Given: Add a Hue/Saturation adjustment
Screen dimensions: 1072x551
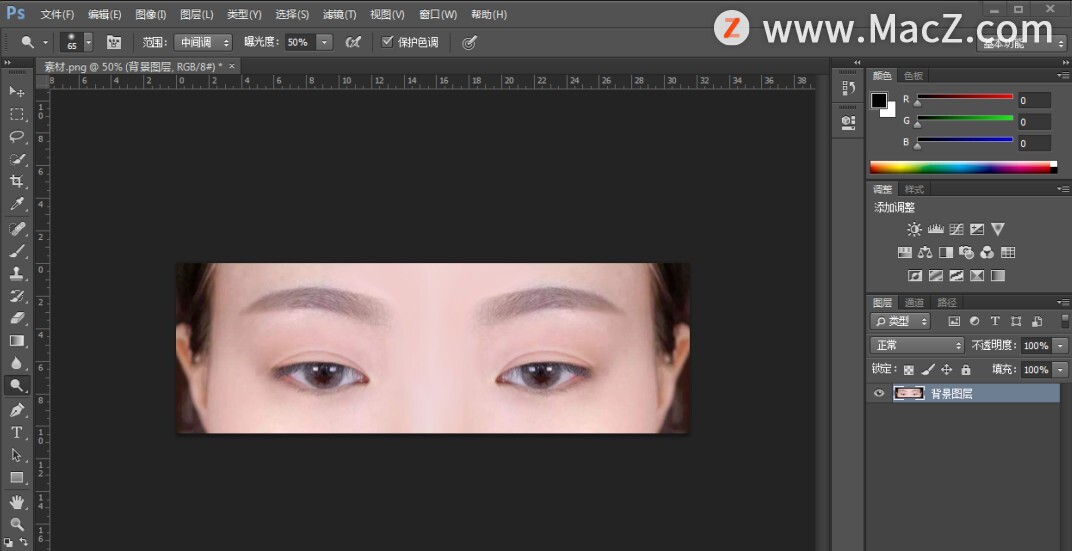Looking at the screenshot, I should (x=904, y=253).
